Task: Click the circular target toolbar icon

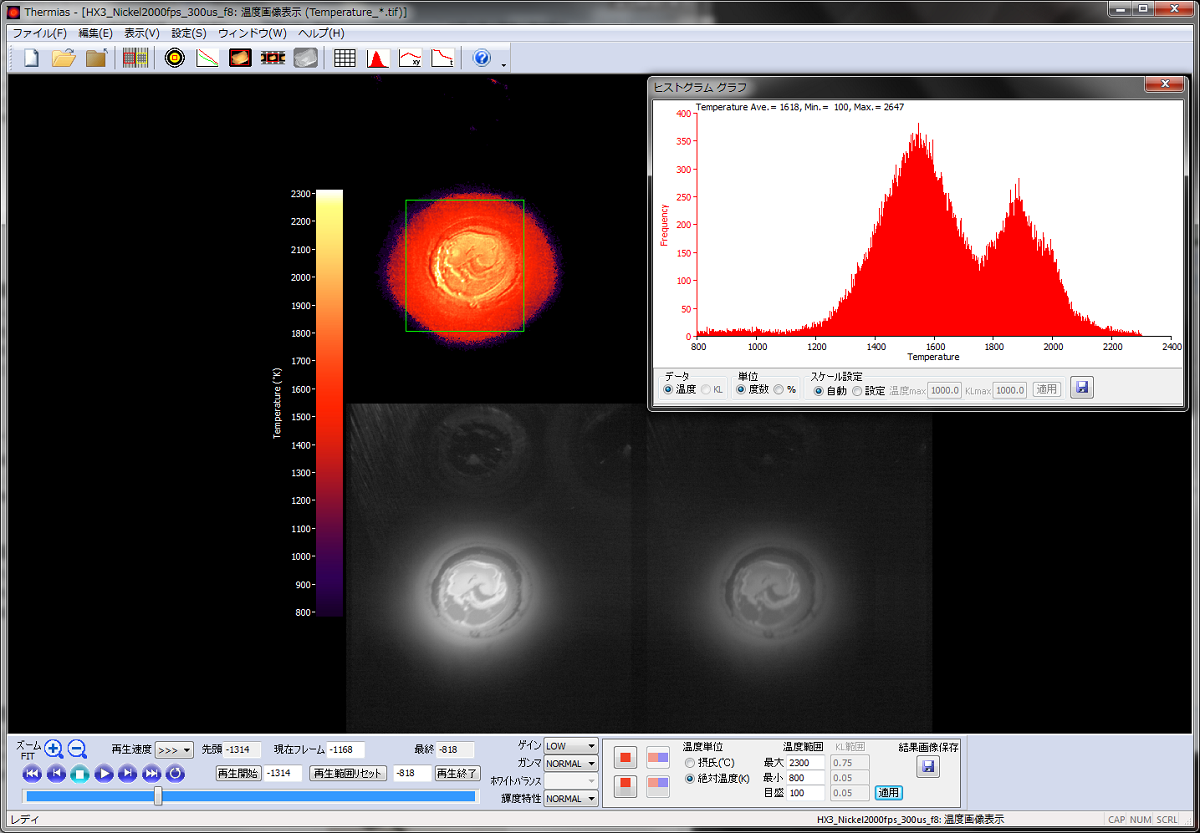Action: (175, 58)
